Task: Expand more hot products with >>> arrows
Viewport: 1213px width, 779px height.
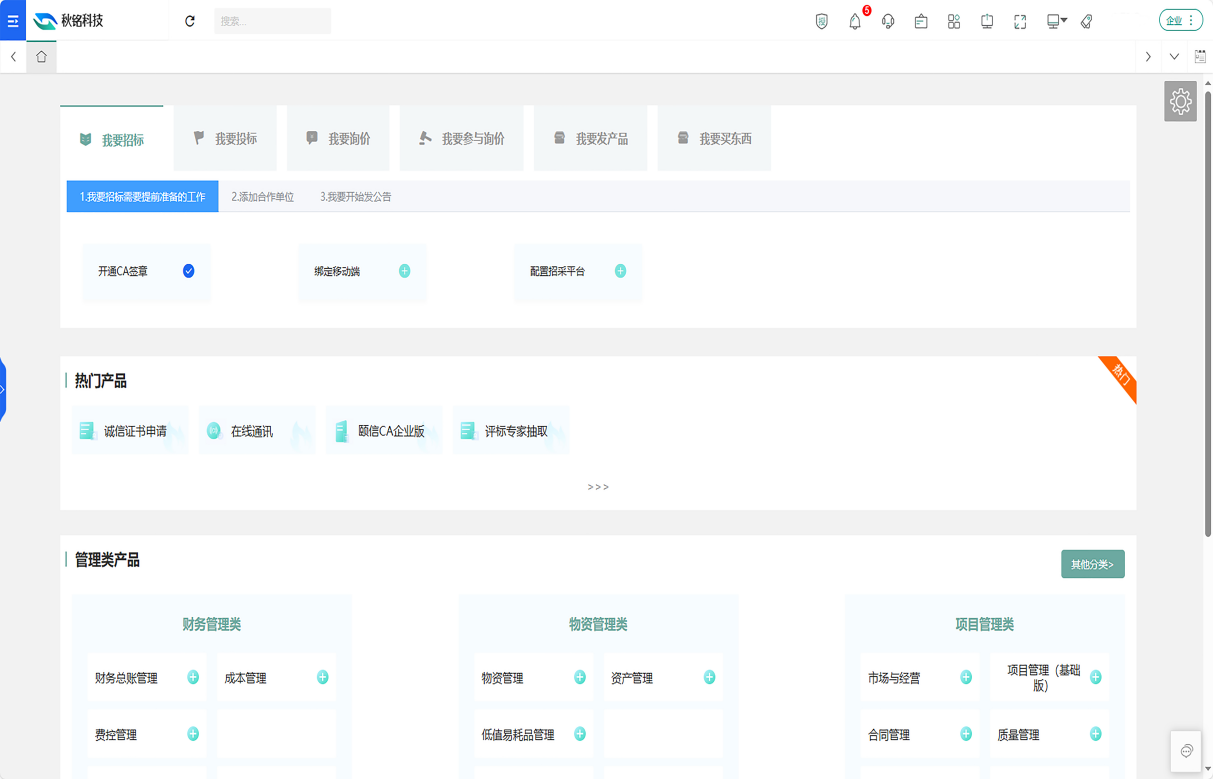Action: (x=598, y=487)
